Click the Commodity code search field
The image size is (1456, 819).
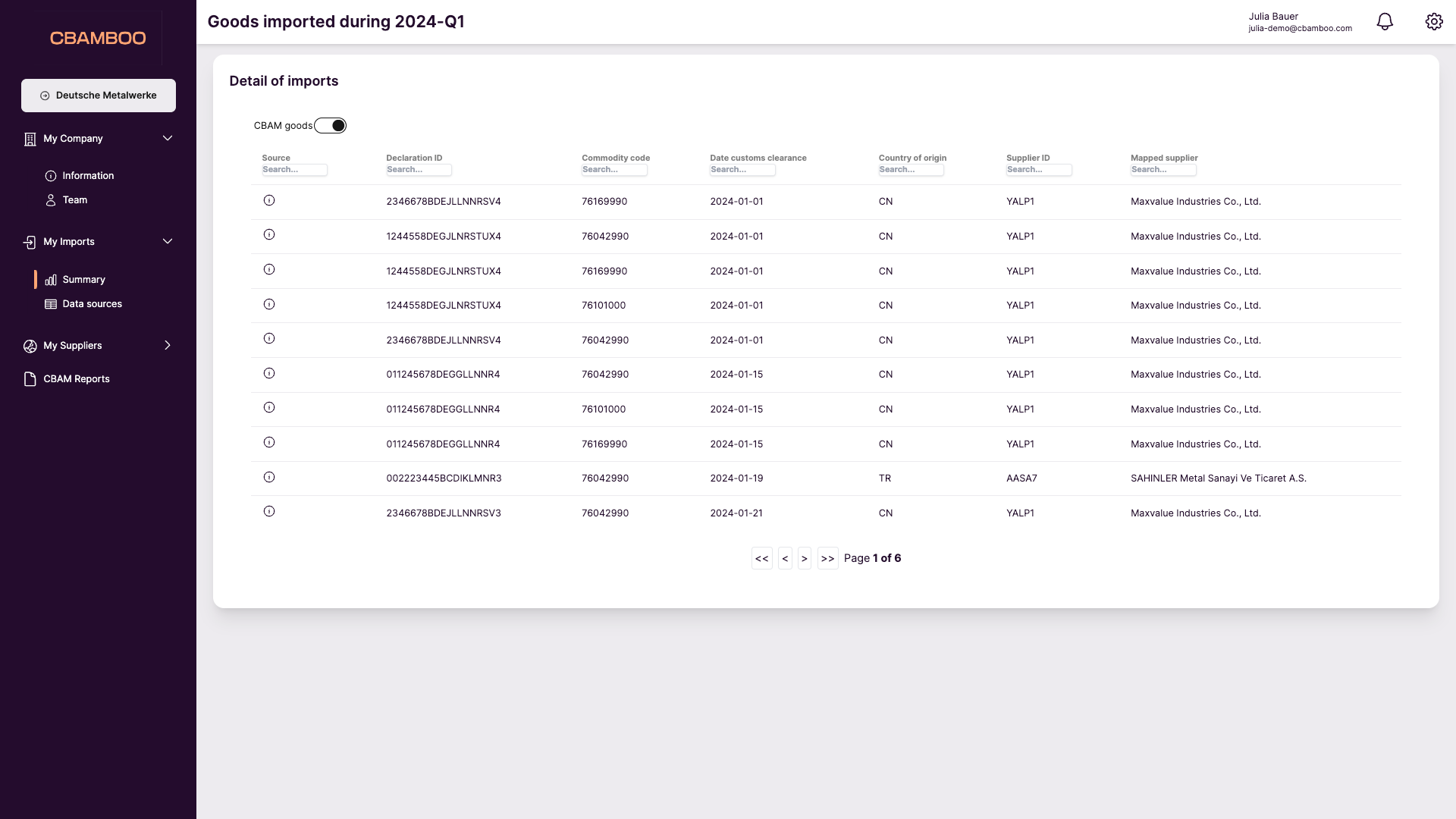coord(614,170)
